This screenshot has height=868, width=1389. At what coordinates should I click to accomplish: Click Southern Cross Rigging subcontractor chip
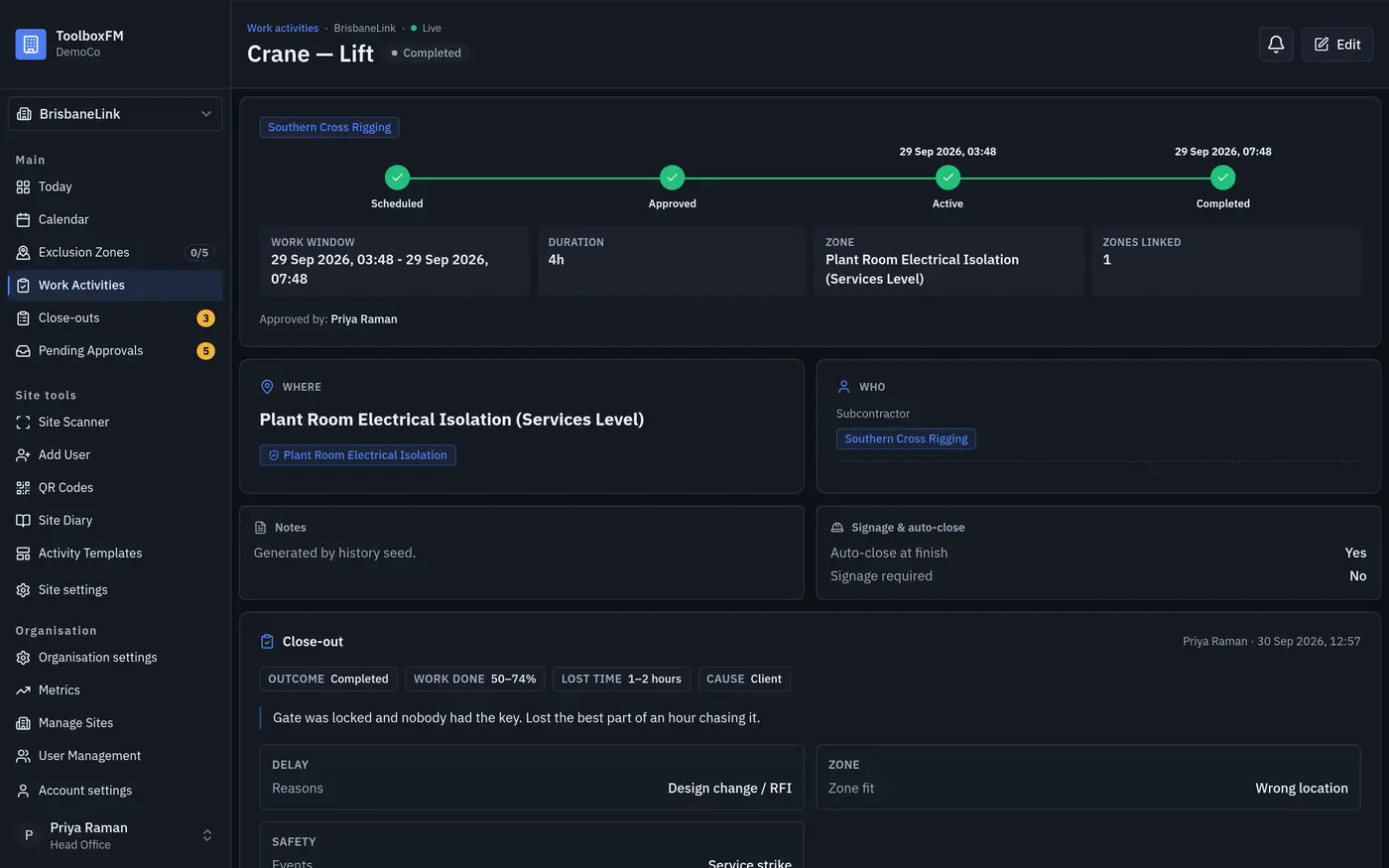(x=906, y=438)
